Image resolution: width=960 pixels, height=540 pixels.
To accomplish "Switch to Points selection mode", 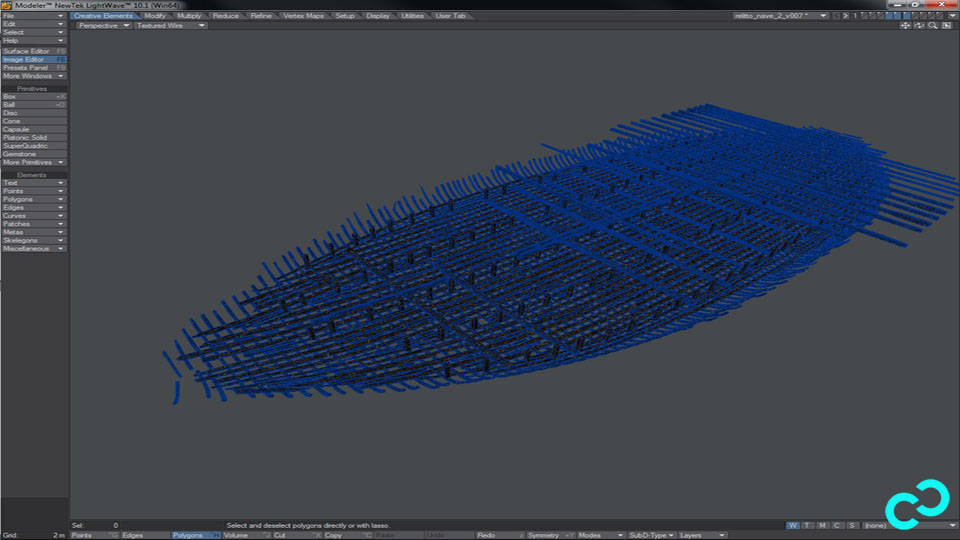I will coord(94,535).
